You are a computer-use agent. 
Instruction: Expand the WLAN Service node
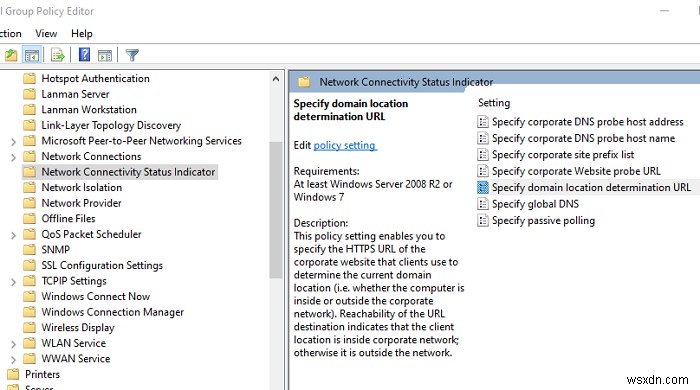coord(13,344)
